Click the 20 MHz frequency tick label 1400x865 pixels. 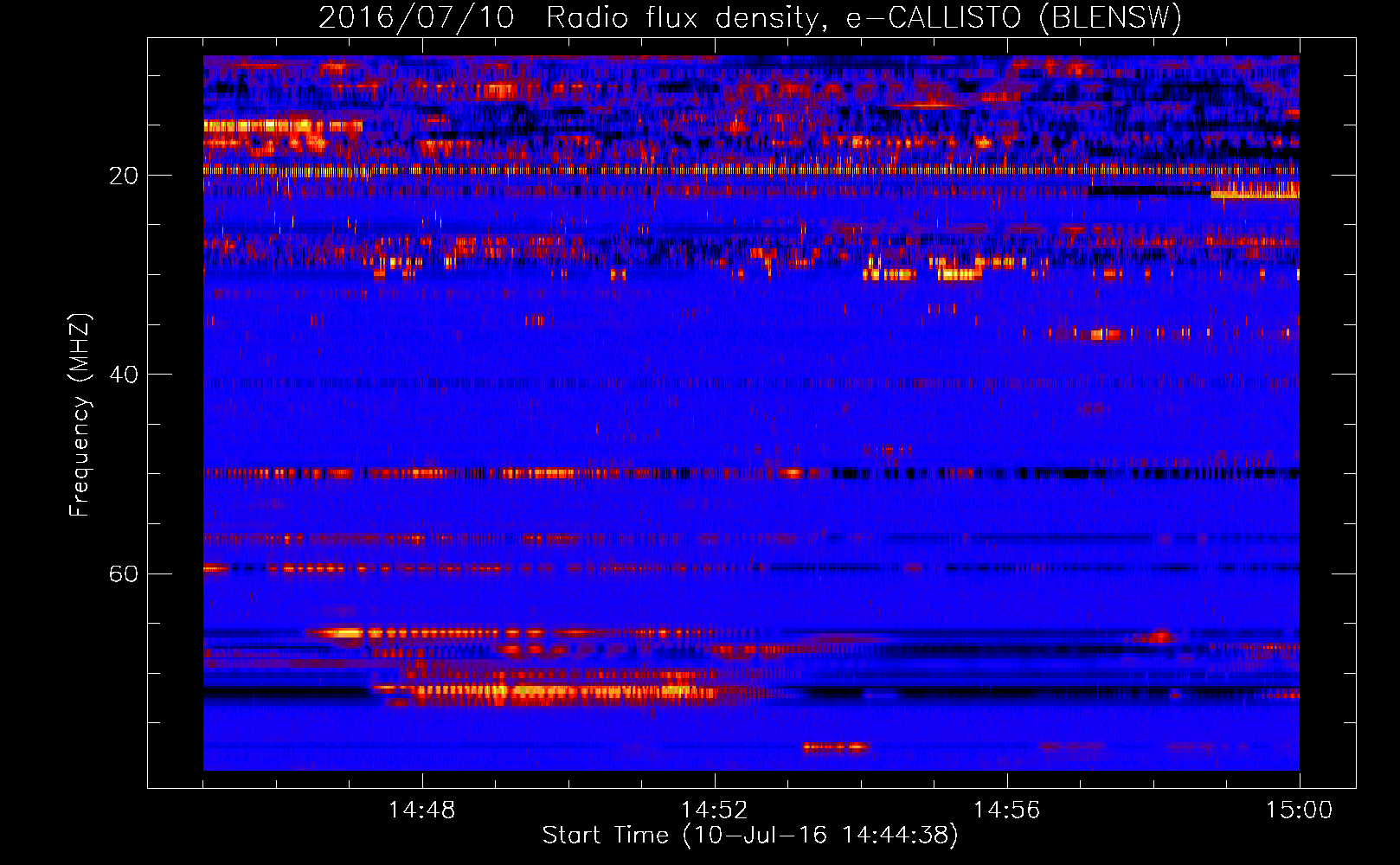(x=124, y=176)
